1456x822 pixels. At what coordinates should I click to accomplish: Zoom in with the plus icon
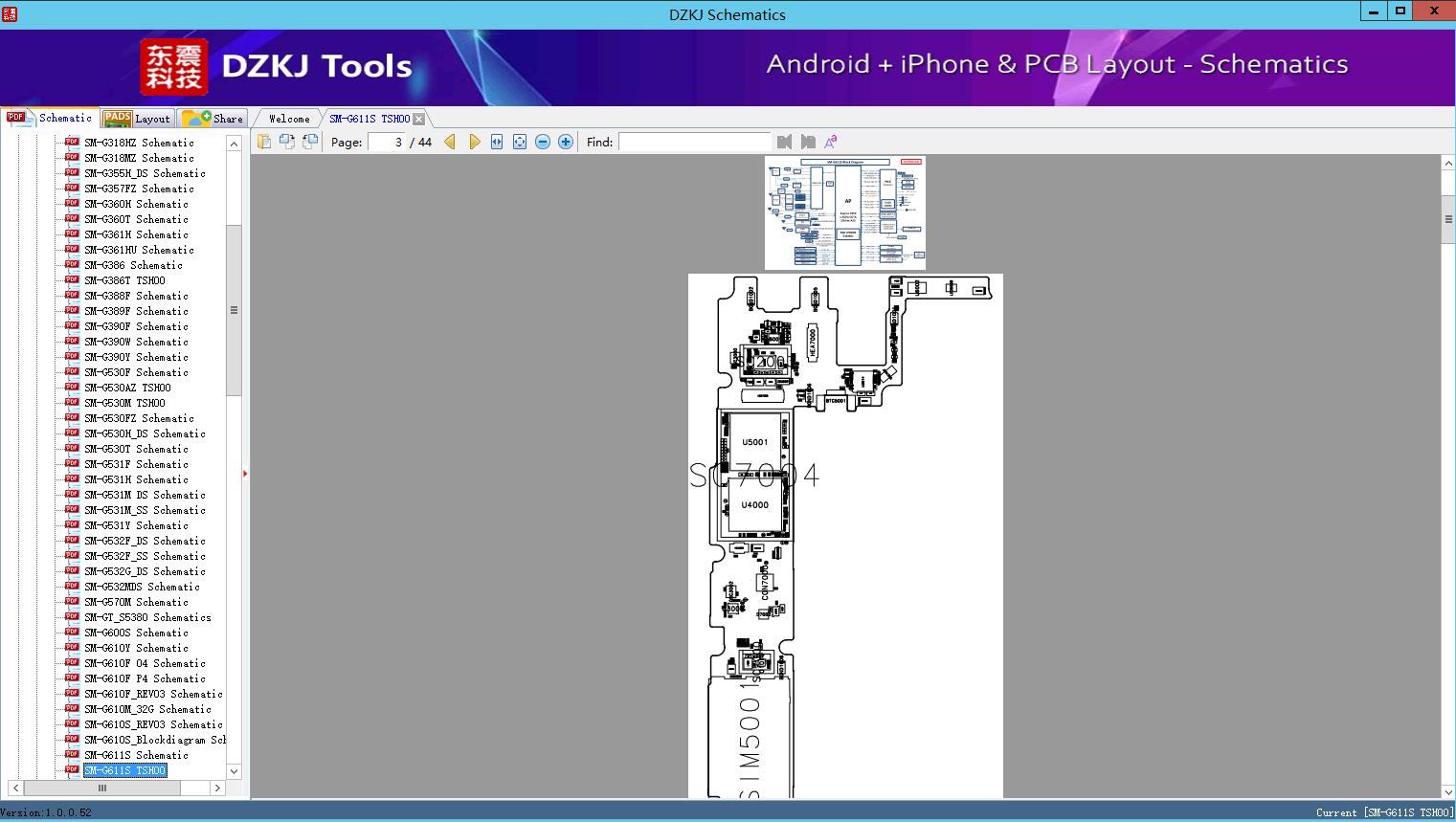pos(566,142)
